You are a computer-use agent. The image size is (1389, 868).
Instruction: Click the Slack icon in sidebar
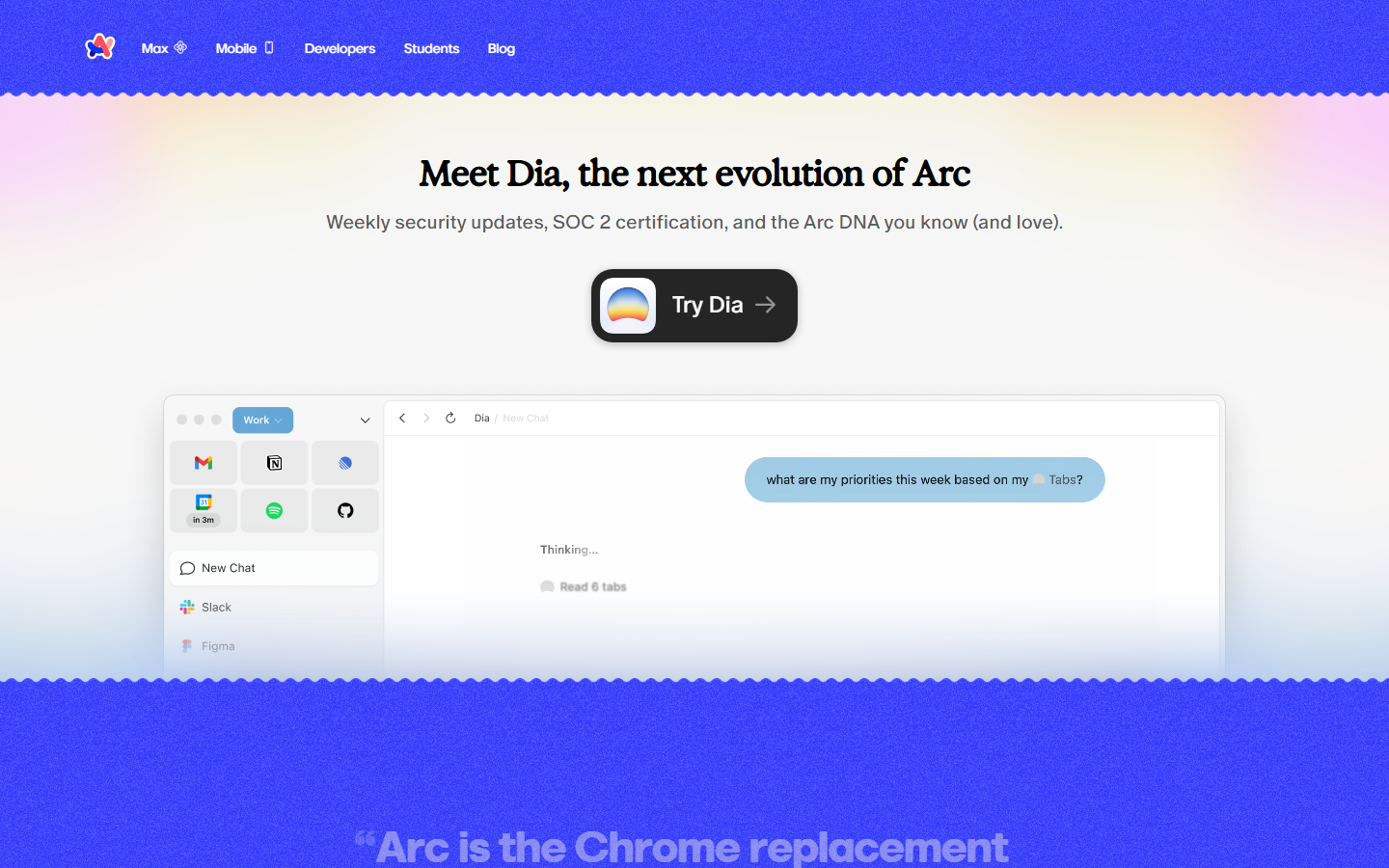click(x=187, y=608)
